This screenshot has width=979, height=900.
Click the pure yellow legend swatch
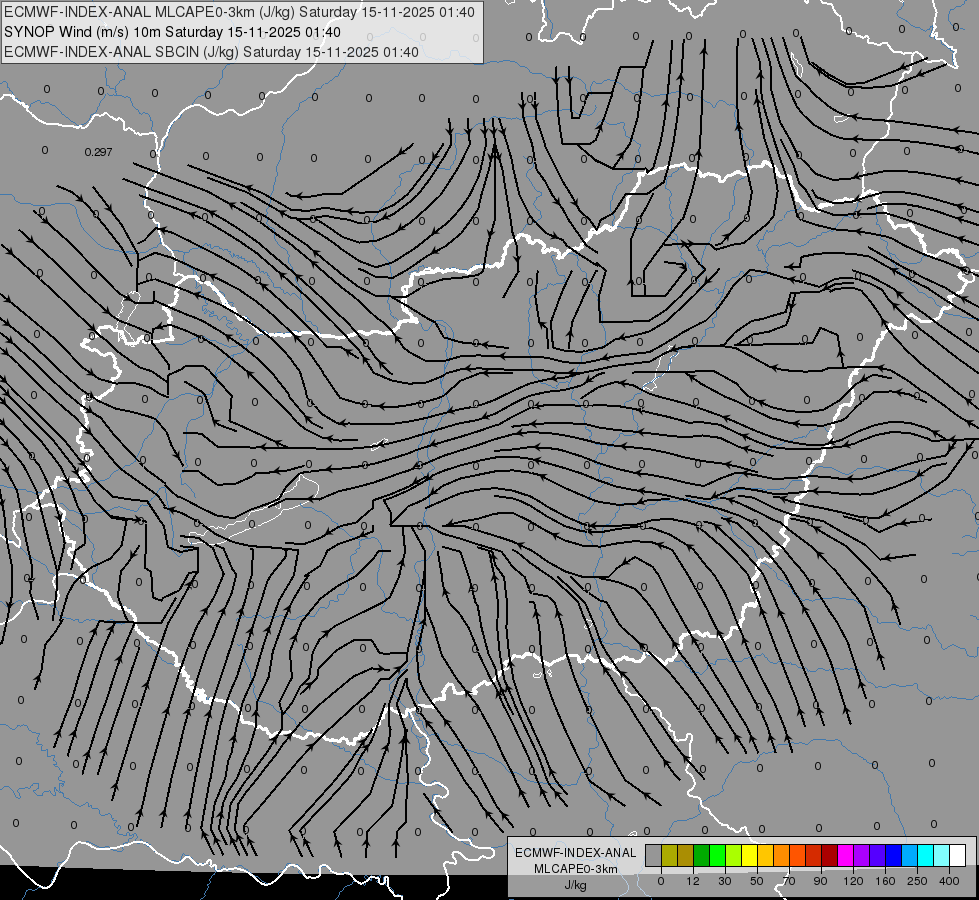pyautogui.click(x=749, y=855)
